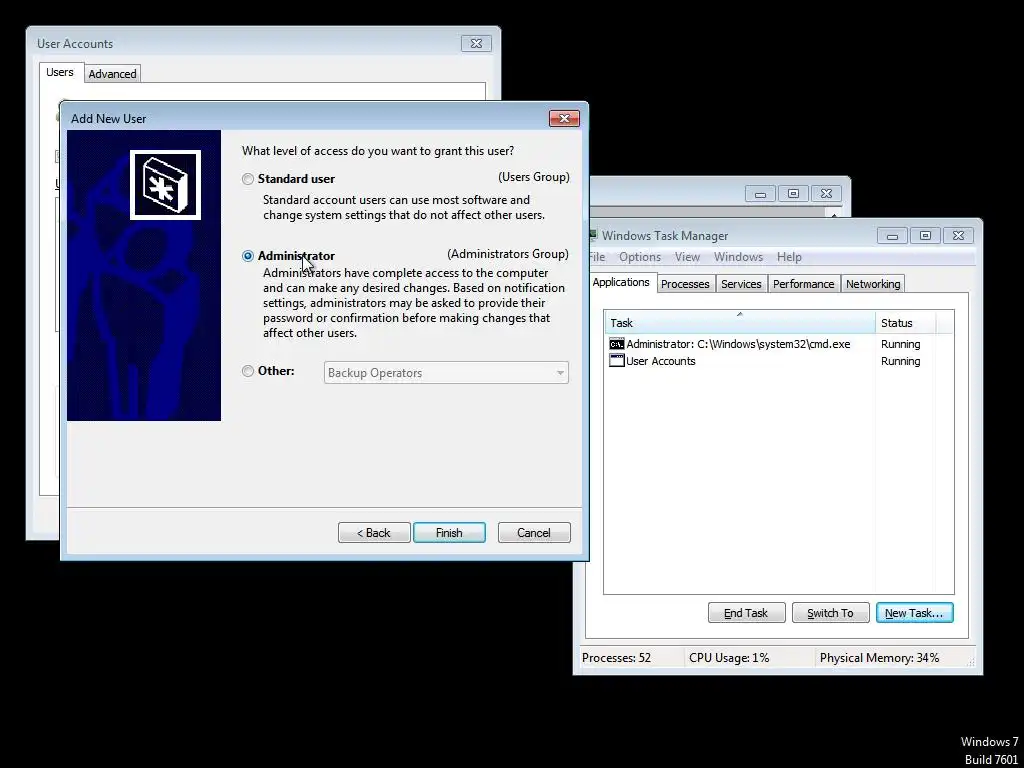Click the Running status of cmd.exe
This screenshot has height=768, width=1024.
901,344
